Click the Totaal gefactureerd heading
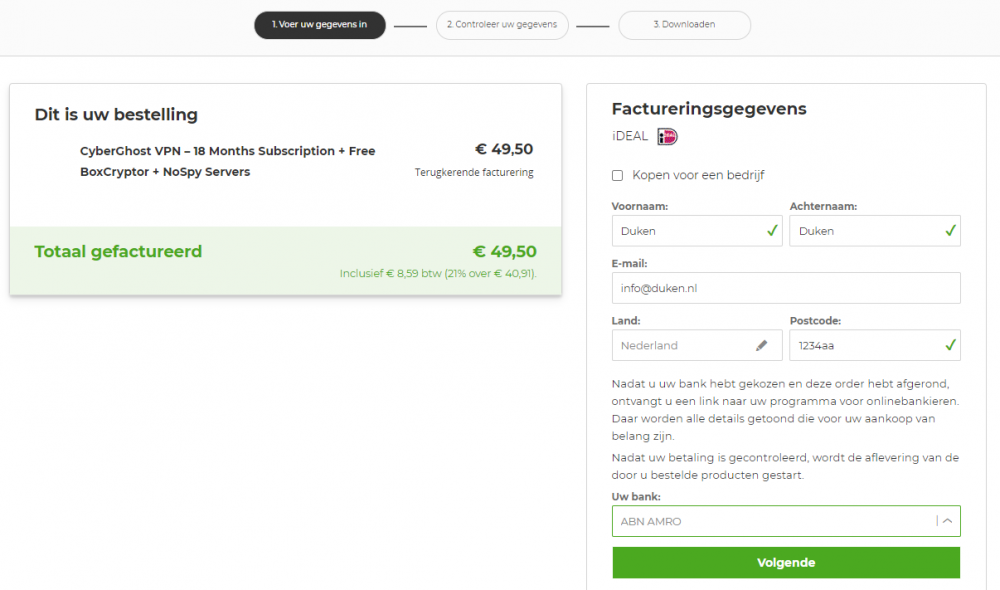The height and width of the screenshot is (590, 1000). coord(118,252)
